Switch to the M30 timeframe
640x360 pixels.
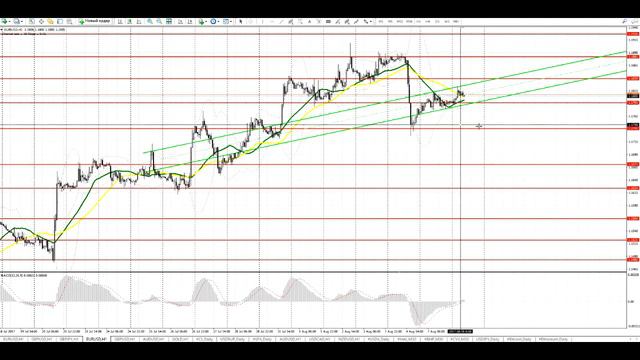point(409,21)
